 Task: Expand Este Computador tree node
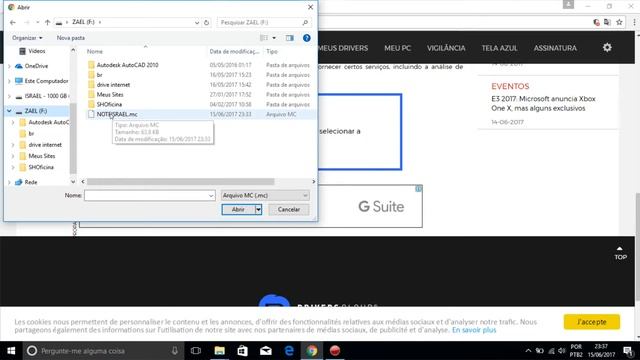coord(9,81)
